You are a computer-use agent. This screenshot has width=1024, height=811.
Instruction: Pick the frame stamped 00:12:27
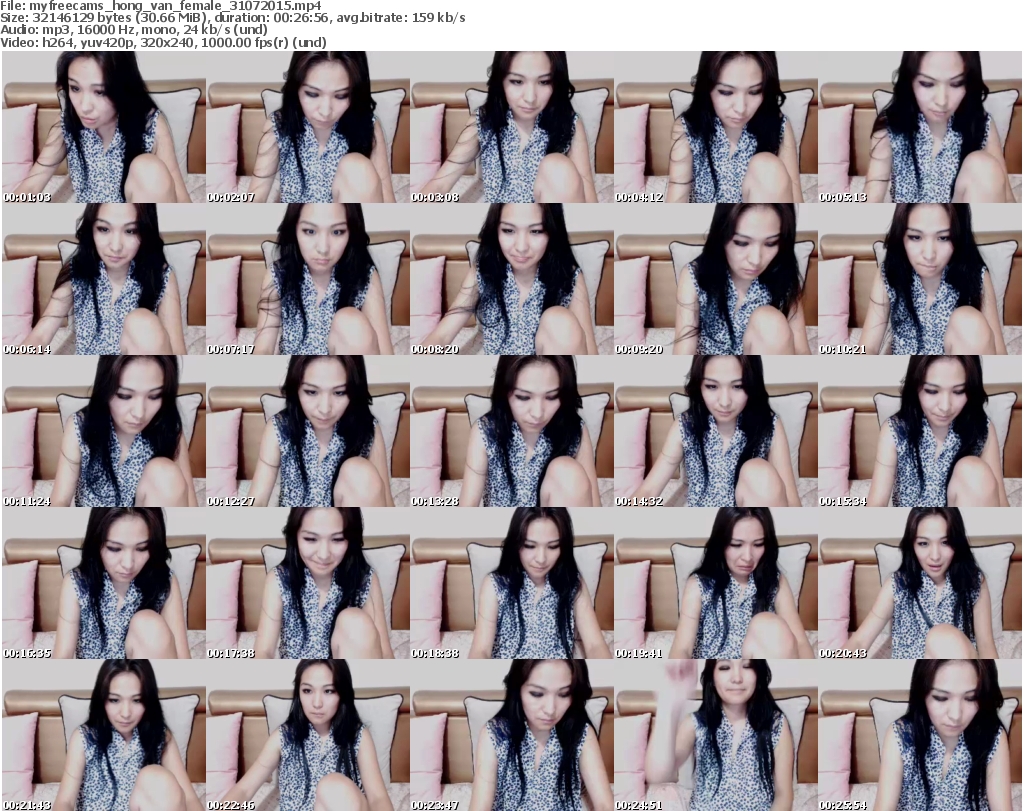[308, 431]
